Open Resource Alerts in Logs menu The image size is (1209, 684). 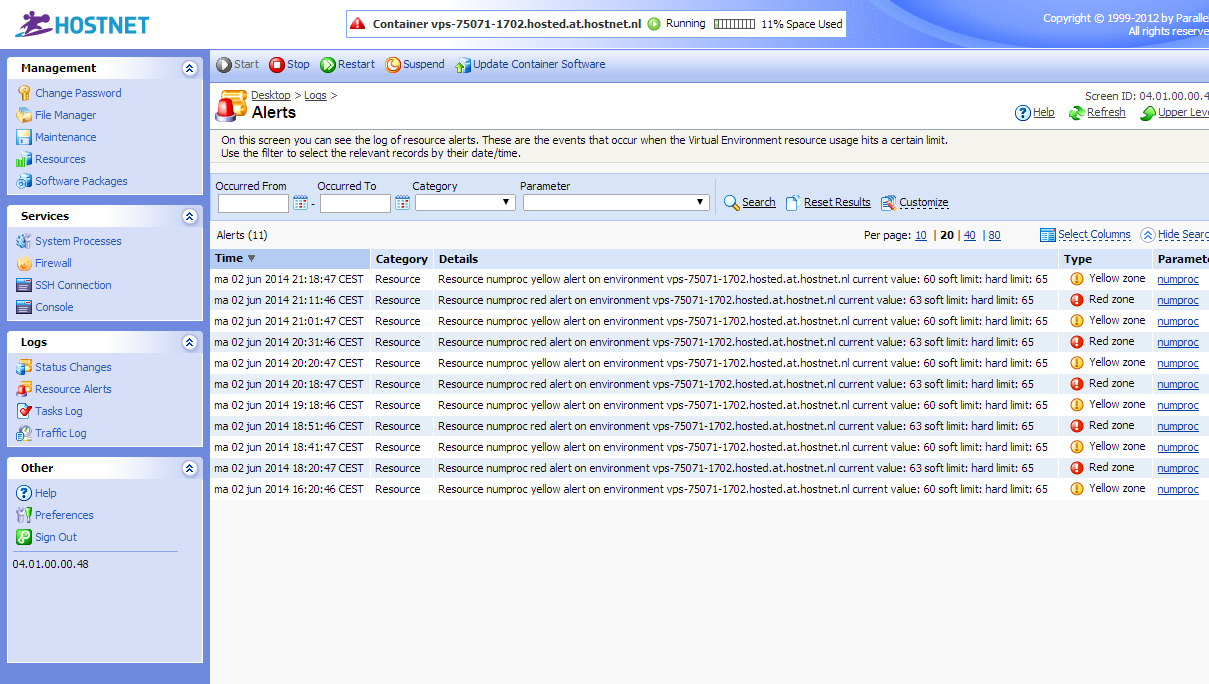pyautogui.click(x=73, y=389)
